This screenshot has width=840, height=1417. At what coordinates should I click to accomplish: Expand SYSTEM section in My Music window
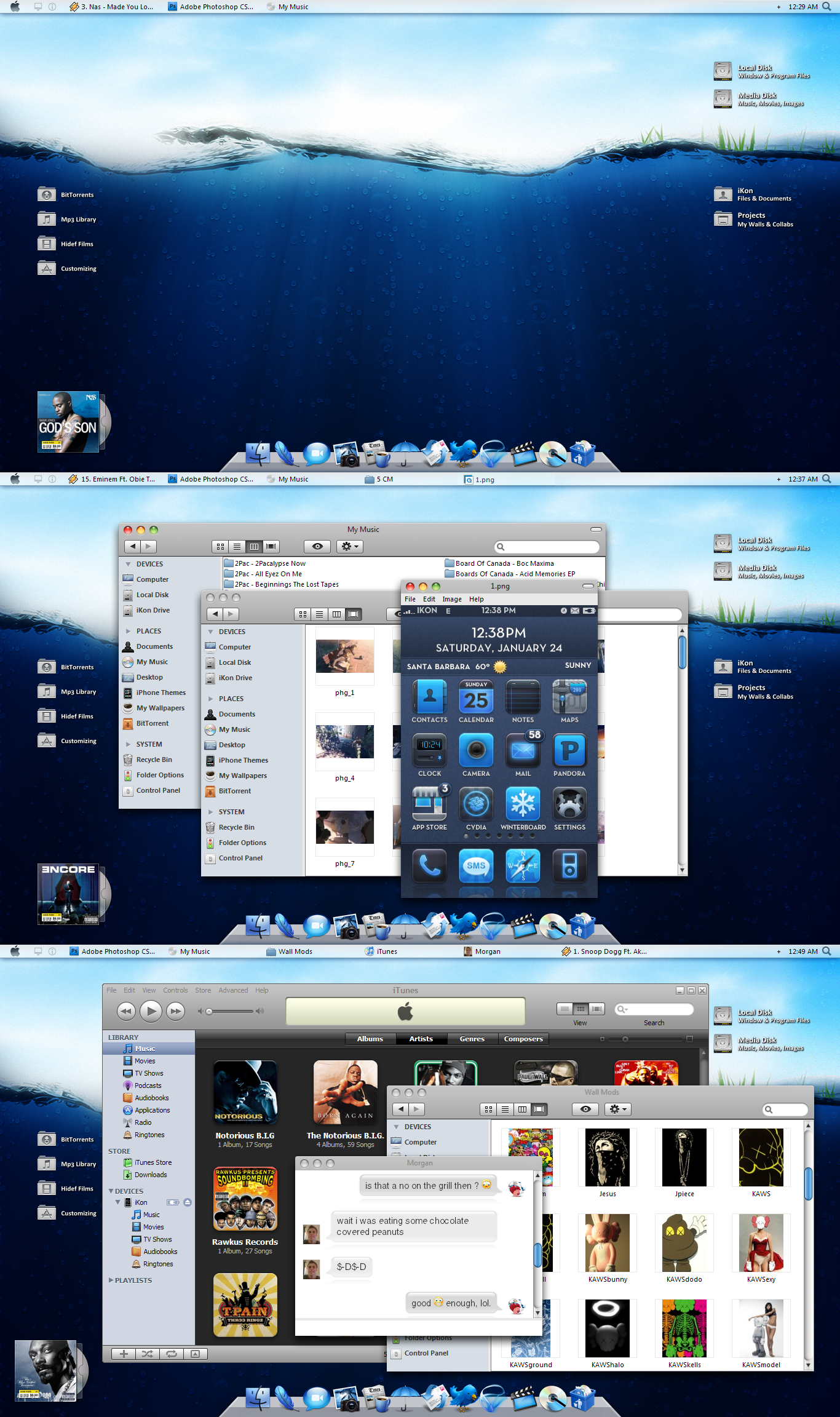pyautogui.click(x=128, y=744)
